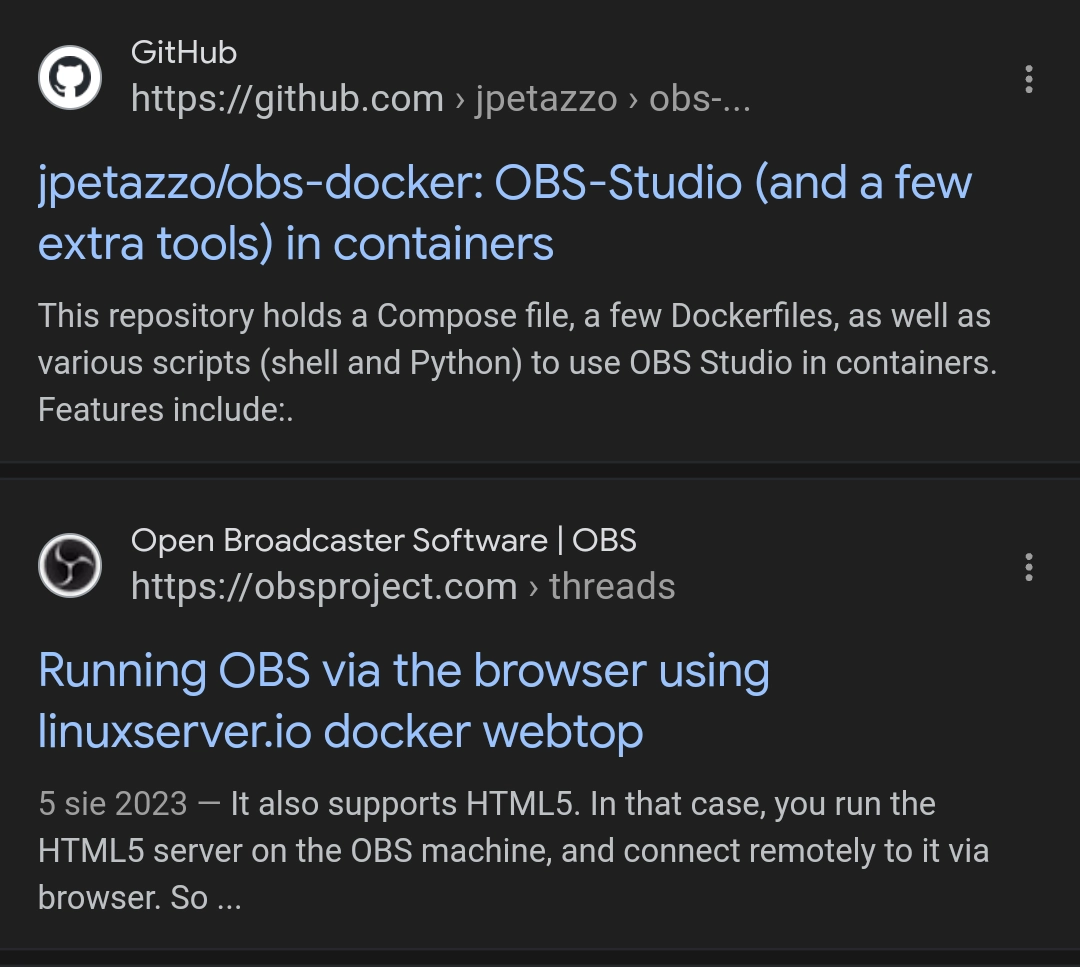Click the "Features include:" snippet text
Viewport: 1080px width, 967px height.
tap(165, 409)
